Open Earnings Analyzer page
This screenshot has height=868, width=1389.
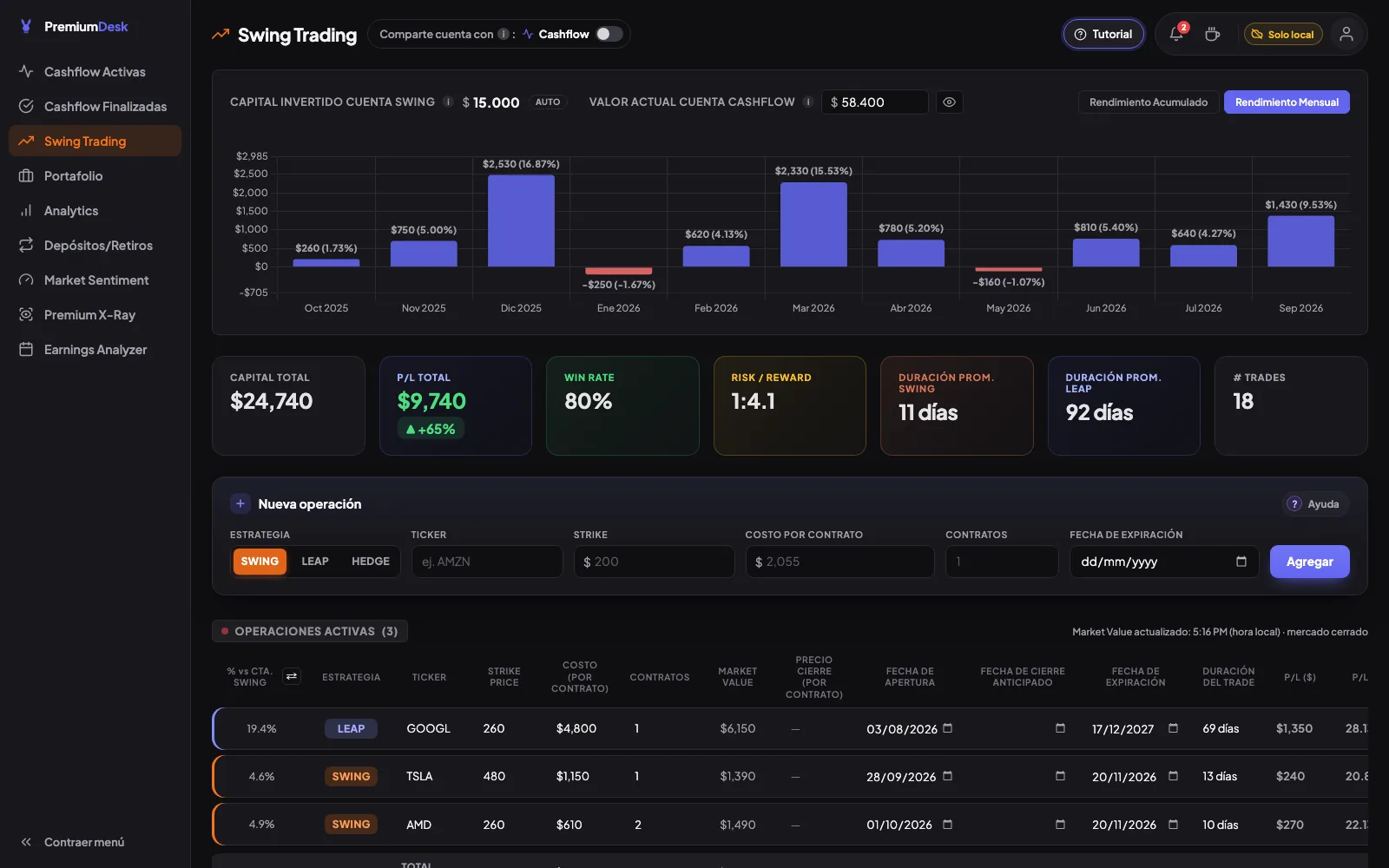coord(95,349)
